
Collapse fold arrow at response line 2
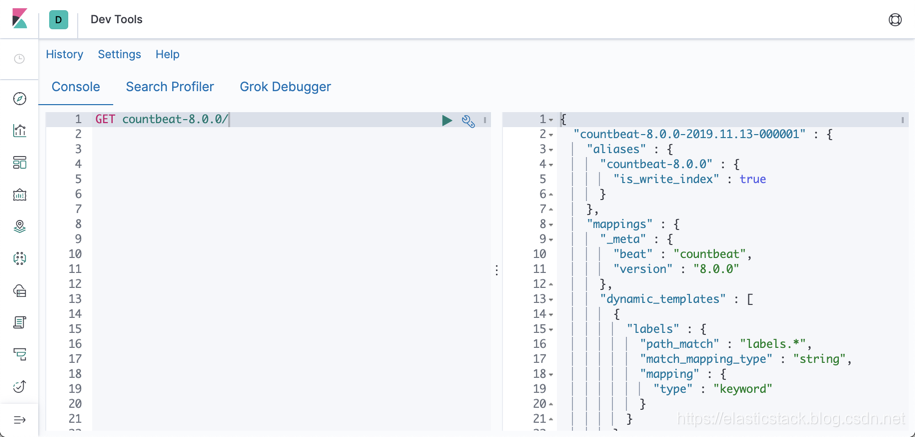point(551,135)
